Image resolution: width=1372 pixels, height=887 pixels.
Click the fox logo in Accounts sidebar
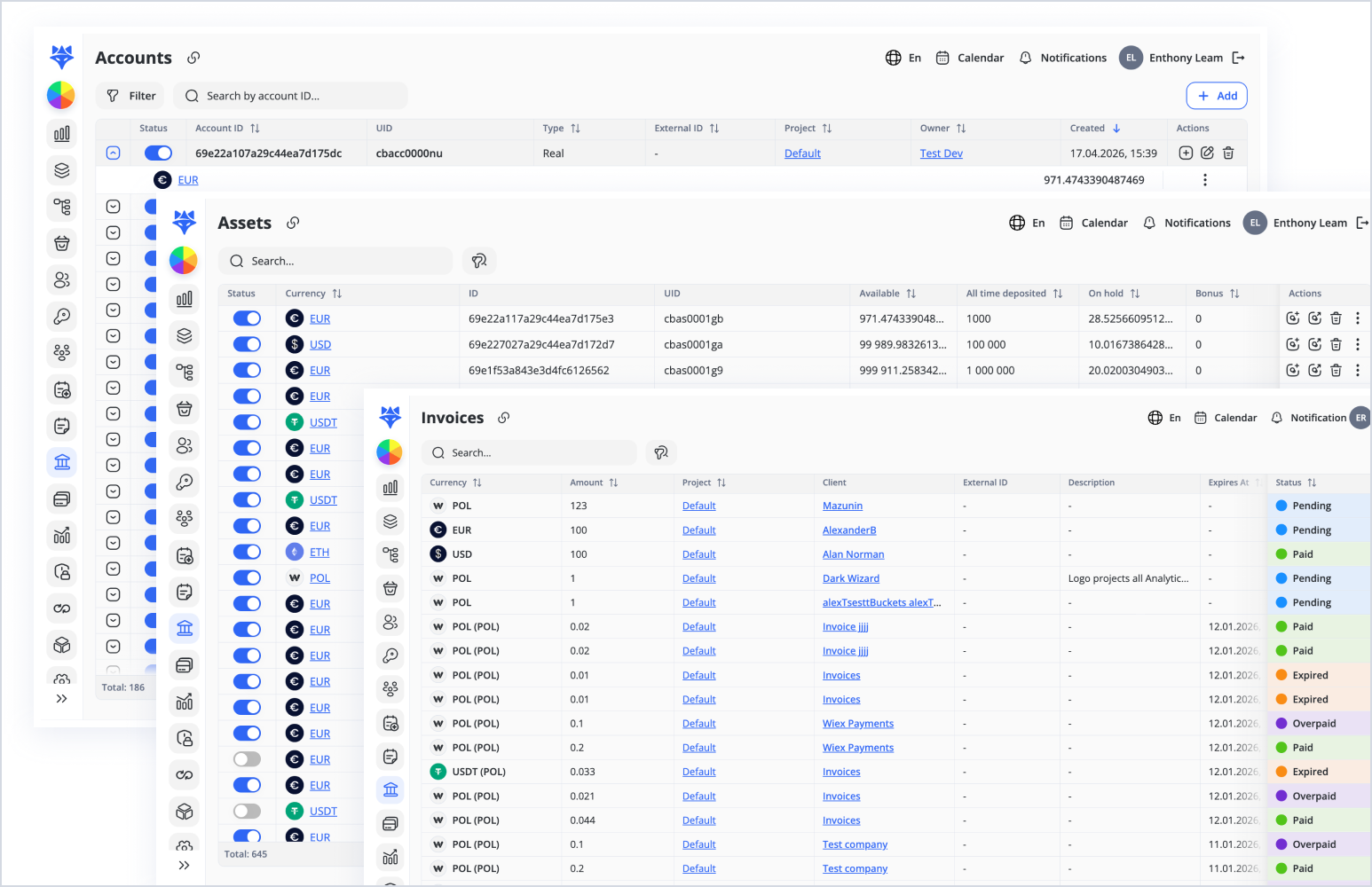coord(61,57)
